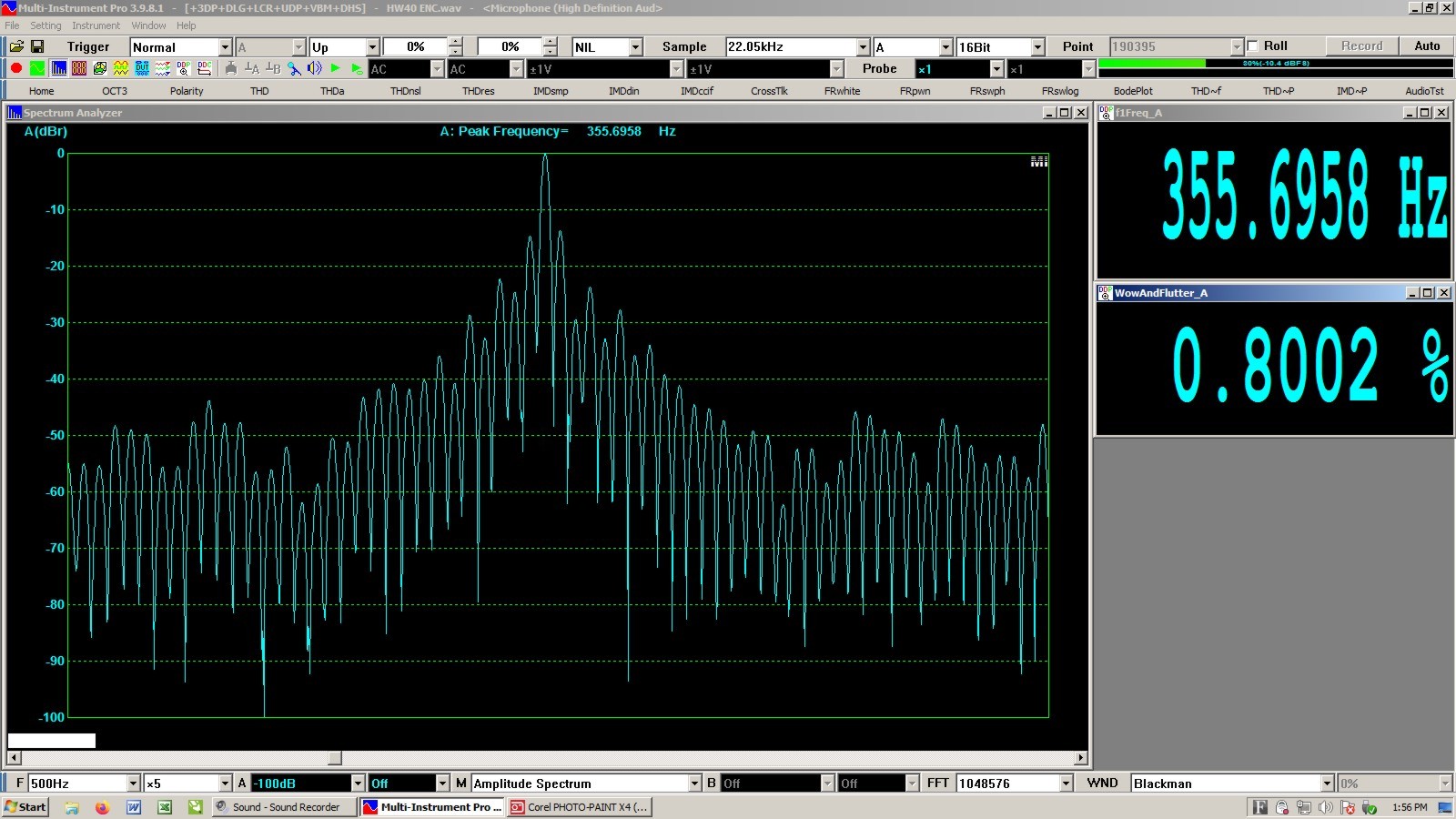Click the Open file folder icon

point(16,46)
